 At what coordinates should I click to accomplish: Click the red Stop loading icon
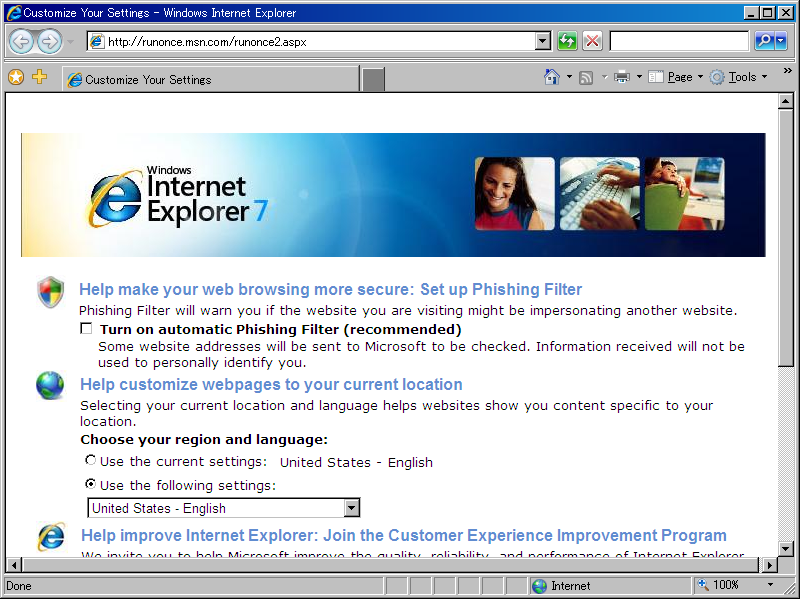592,41
